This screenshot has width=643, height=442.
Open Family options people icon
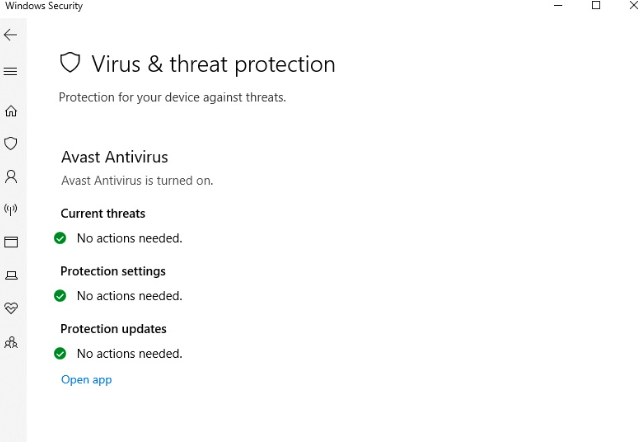point(11,342)
